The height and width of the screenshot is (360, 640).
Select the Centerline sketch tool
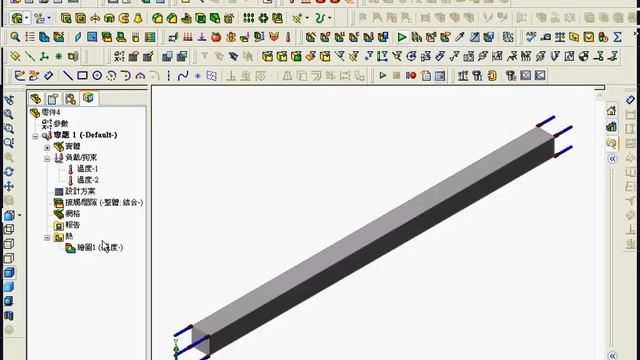pyautogui.click(x=169, y=76)
